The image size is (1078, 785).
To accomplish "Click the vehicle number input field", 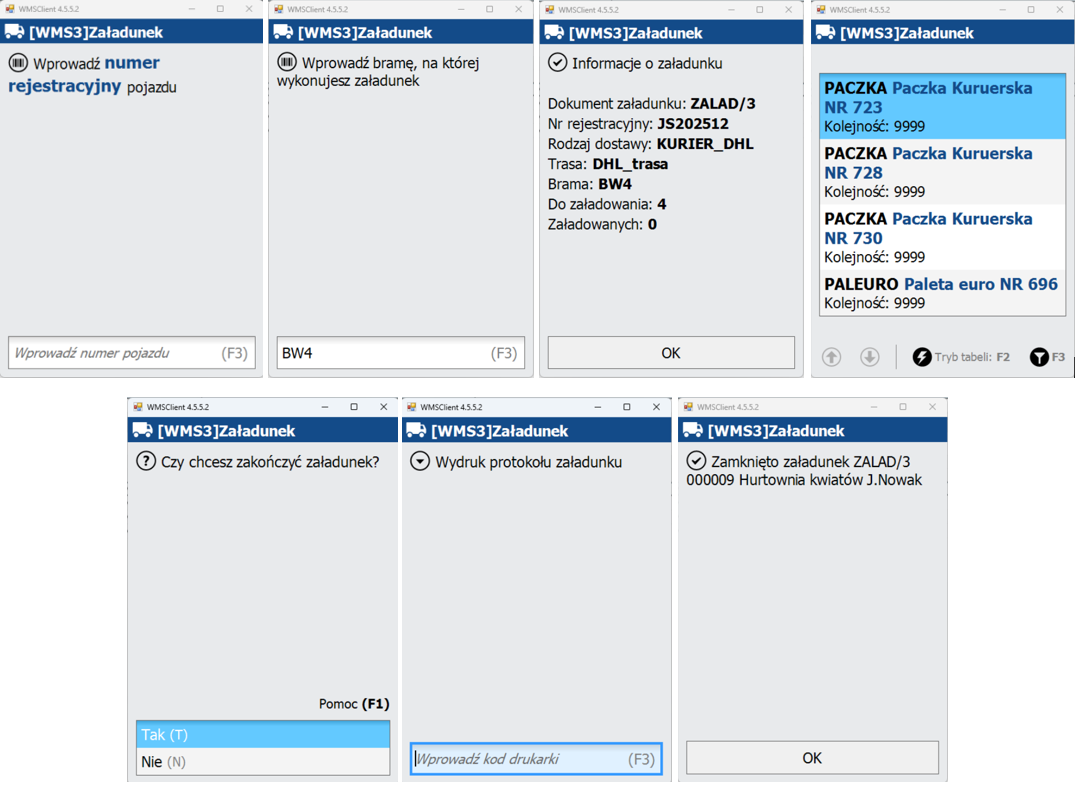I will [131, 353].
